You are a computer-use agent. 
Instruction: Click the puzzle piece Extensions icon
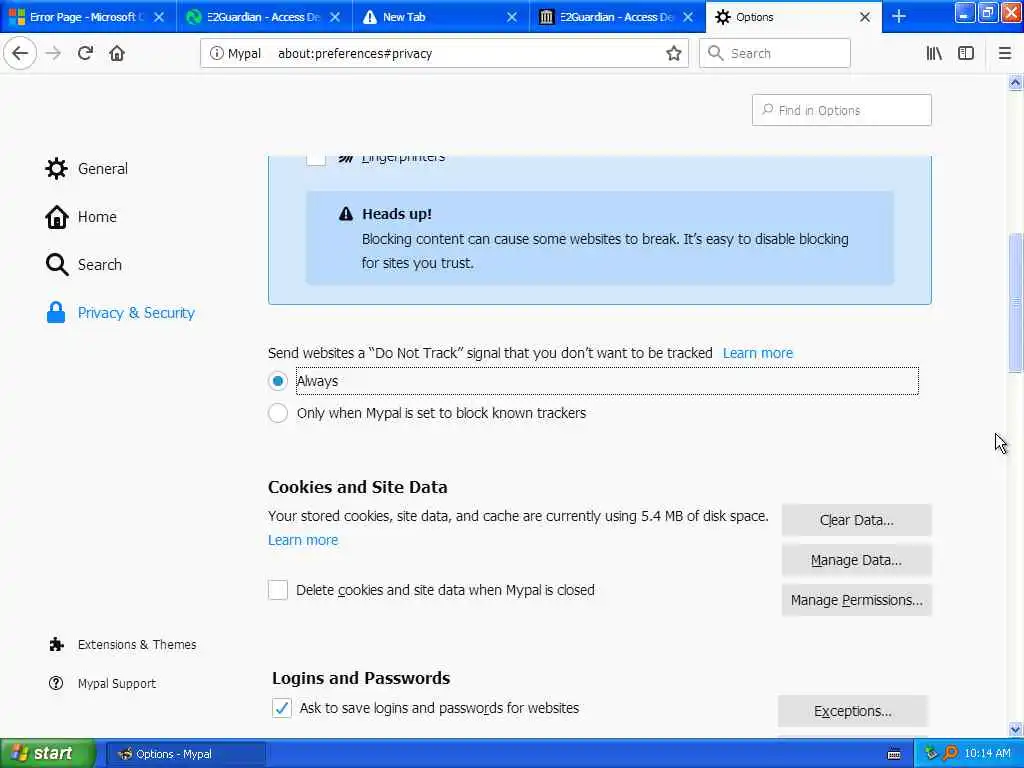pos(56,645)
